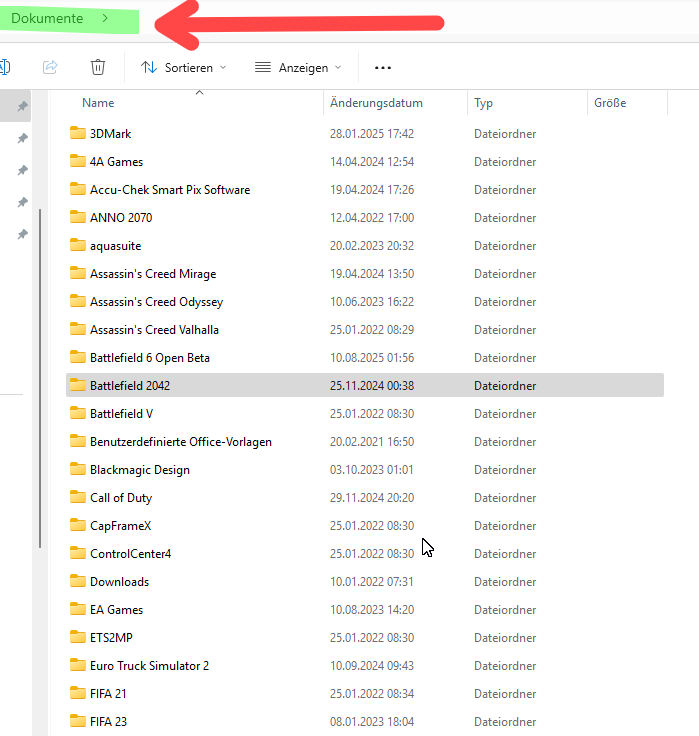Click Assassin's Creed Odyssey name text
The height and width of the screenshot is (736, 699).
click(x=156, y=302)
